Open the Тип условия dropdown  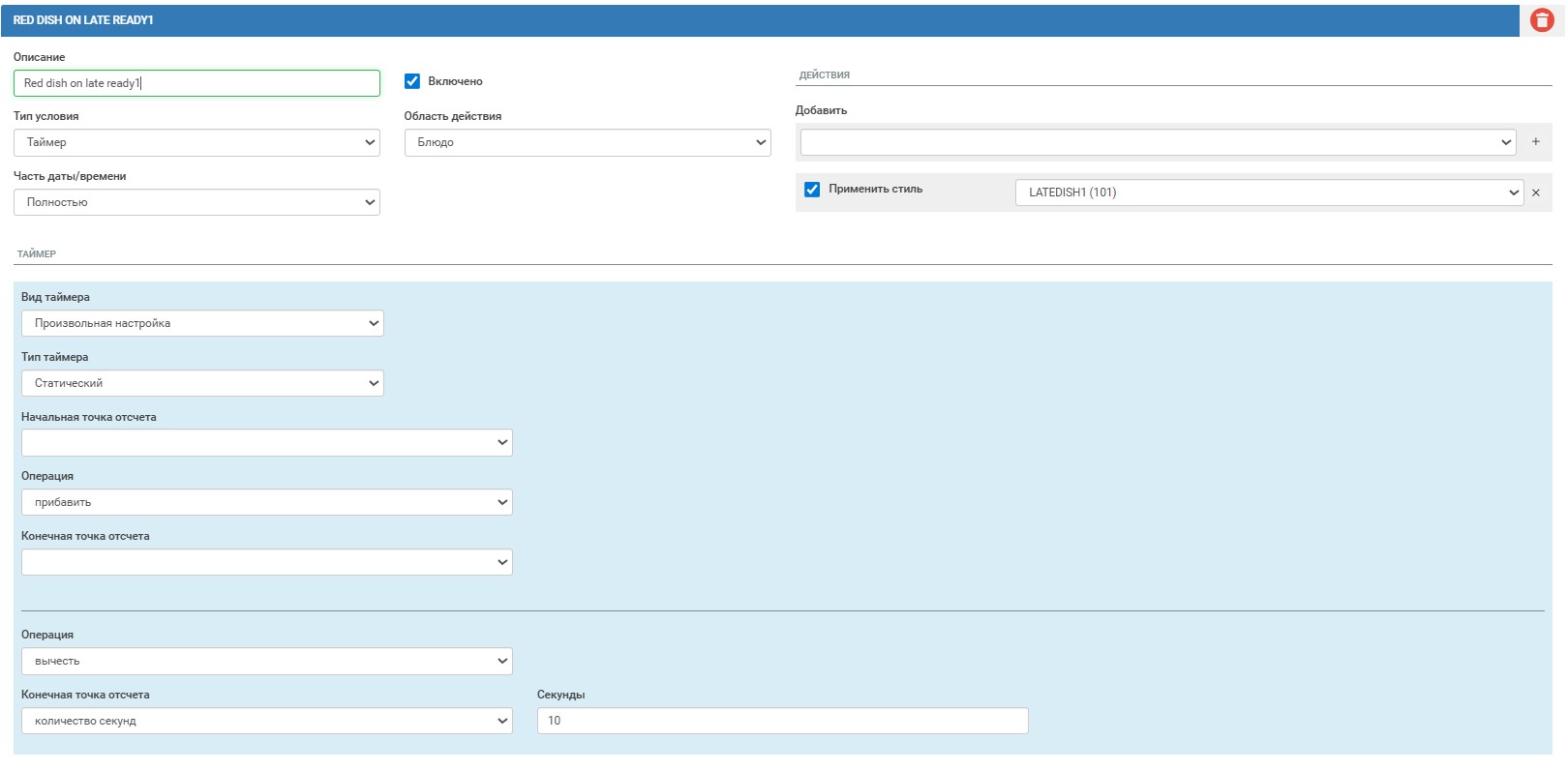pos(196,143)
